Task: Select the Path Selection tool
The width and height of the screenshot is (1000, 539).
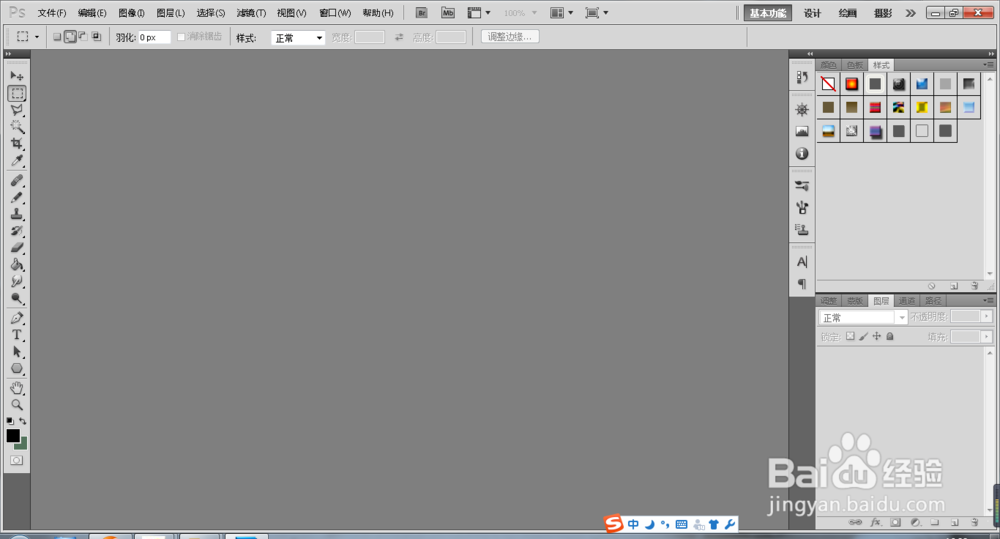Action: coord(17,351)
